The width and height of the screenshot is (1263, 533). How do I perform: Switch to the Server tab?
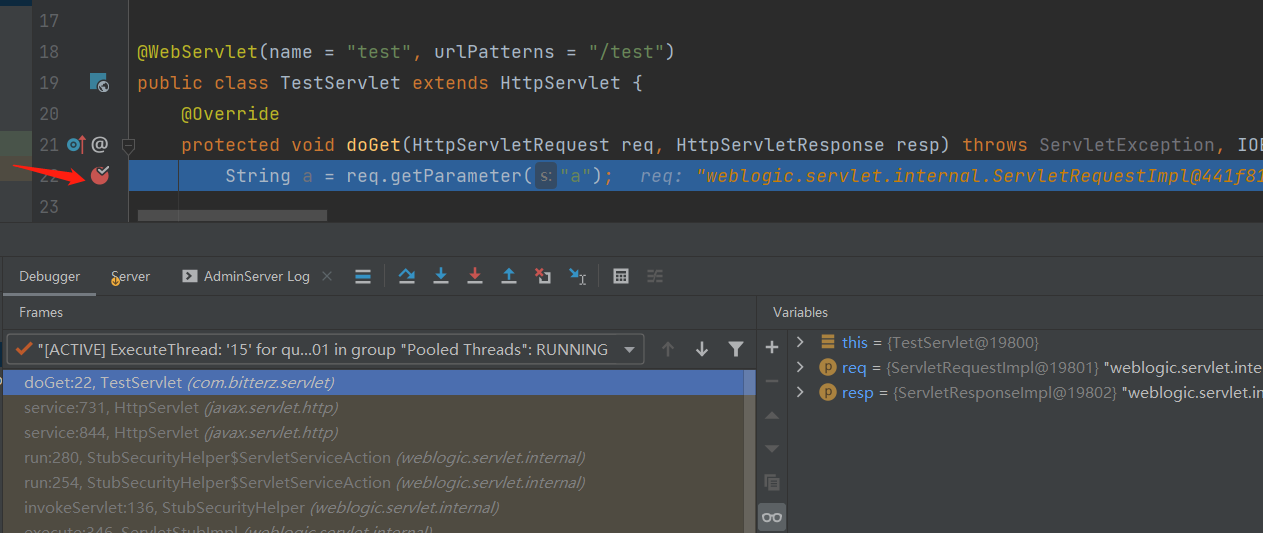pyautogui.click(x=130, y=276)
